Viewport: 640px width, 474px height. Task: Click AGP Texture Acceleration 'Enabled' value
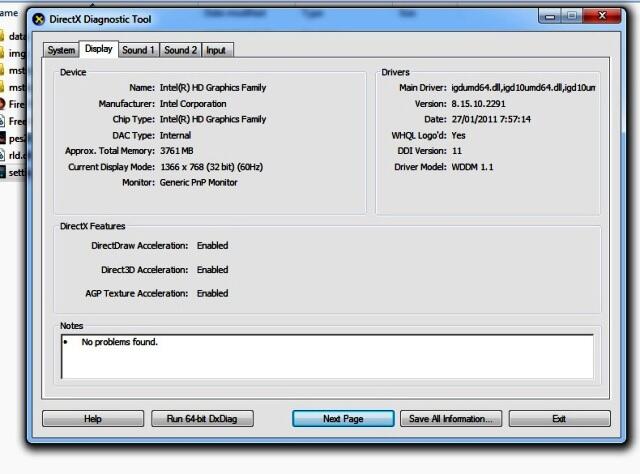[212, 293]
